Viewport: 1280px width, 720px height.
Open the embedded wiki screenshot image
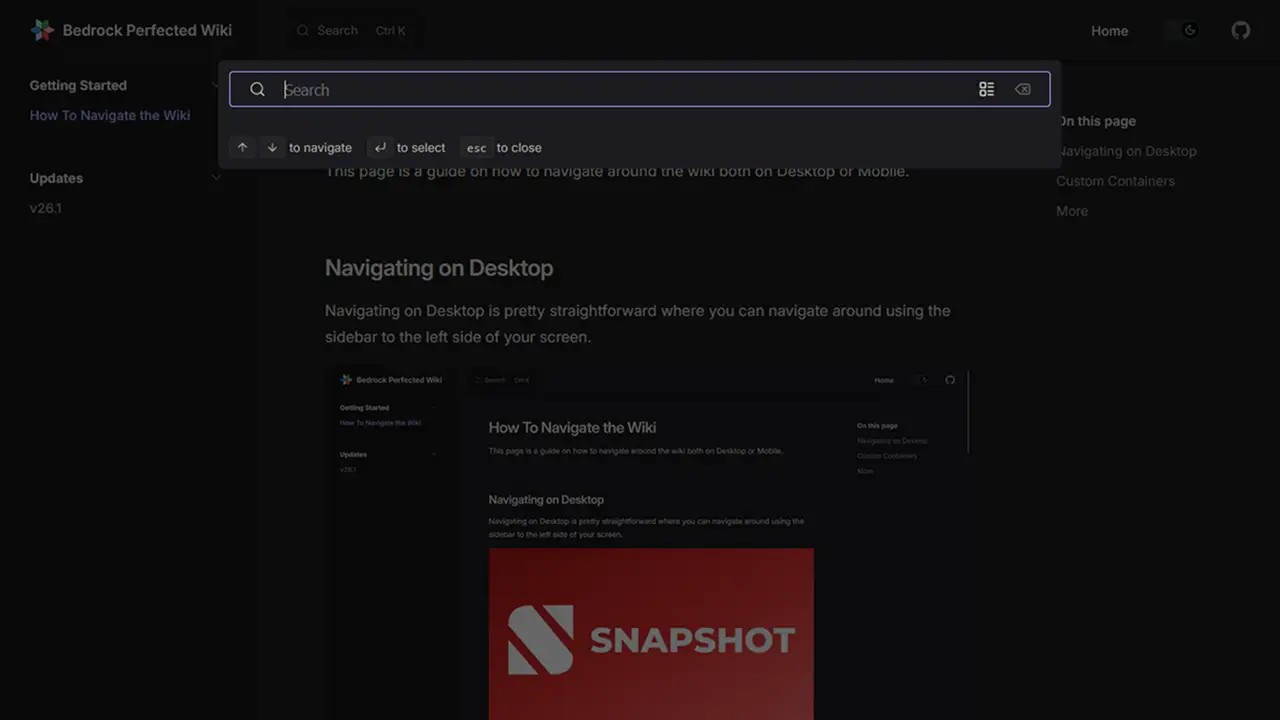coord(647,545)
